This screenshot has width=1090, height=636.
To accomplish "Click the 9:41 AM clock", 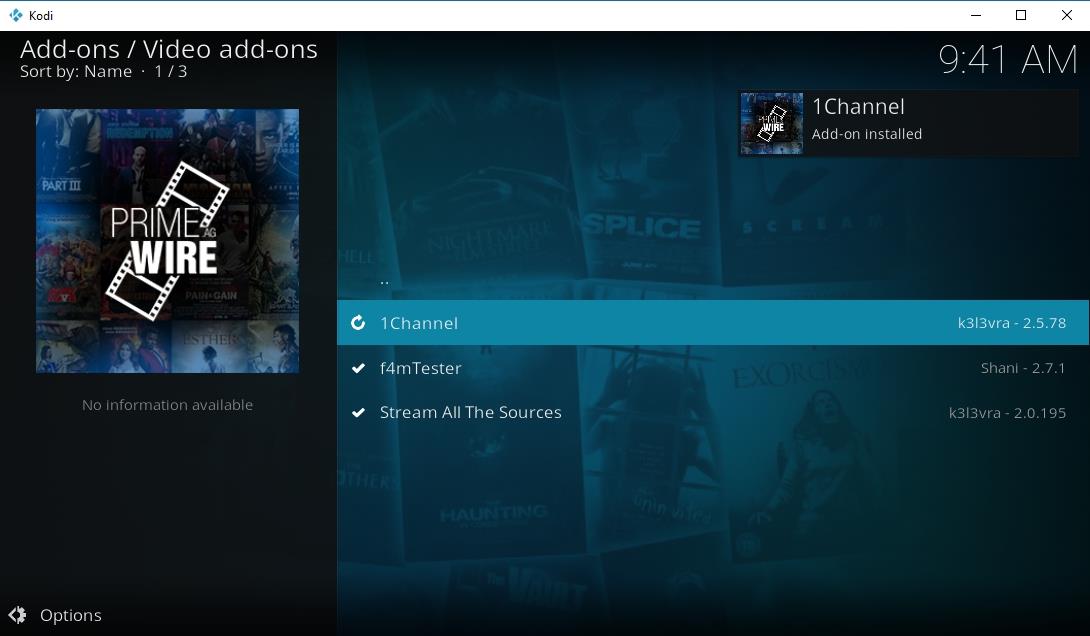I will click(x=1007, y=60).
